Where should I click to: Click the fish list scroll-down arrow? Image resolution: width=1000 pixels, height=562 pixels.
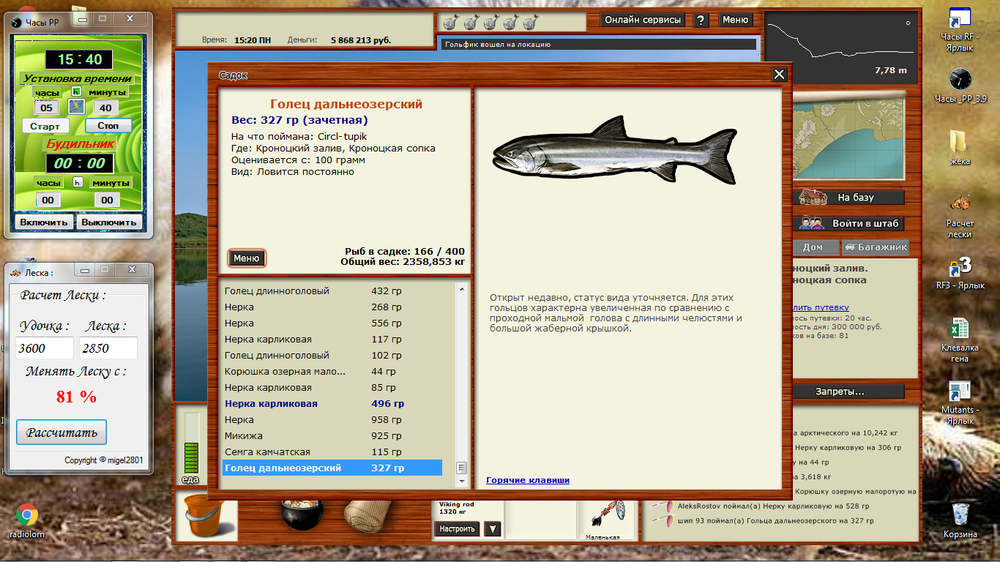[x=462, y=482]
